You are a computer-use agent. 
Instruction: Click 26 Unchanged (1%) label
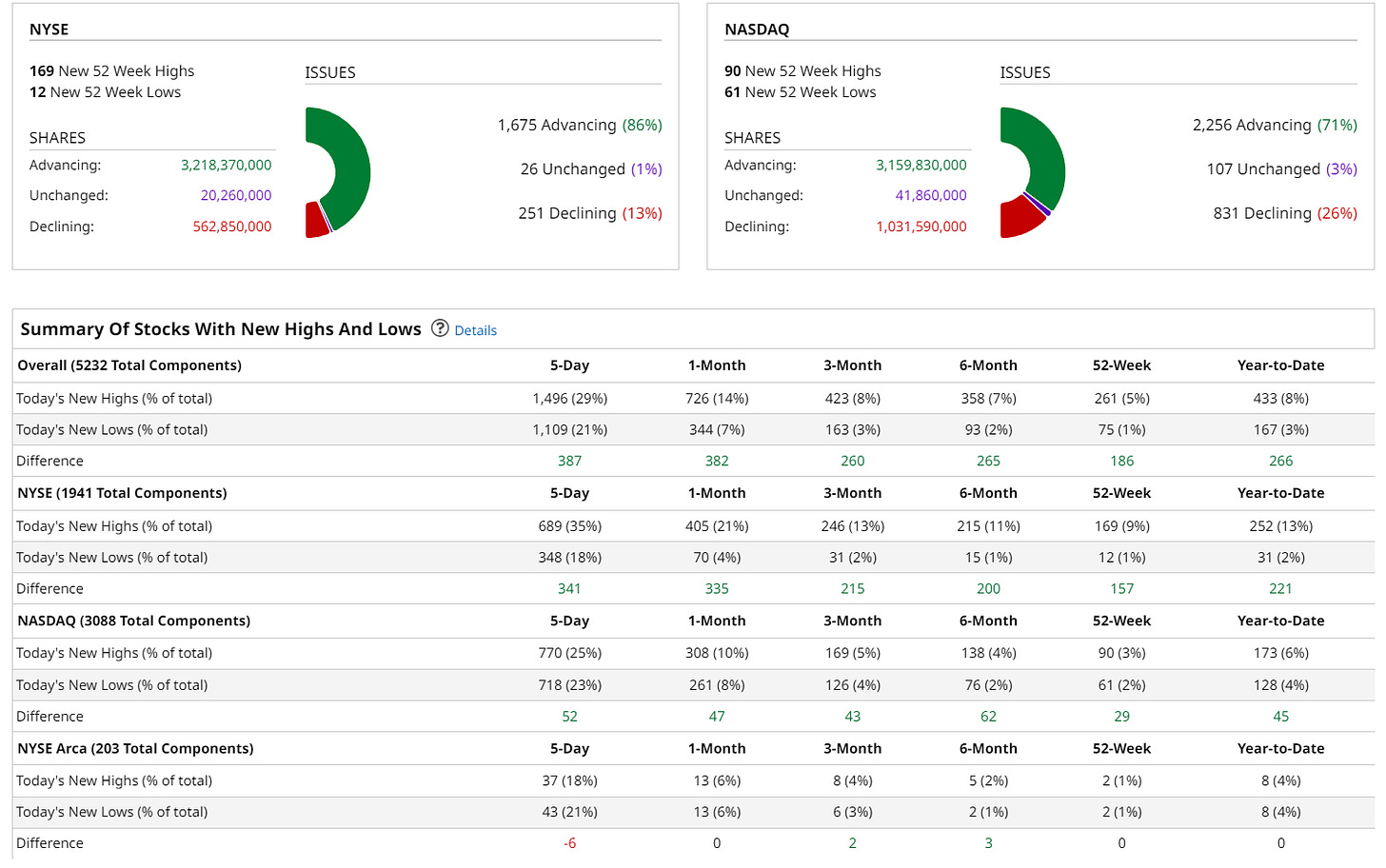(x=591, y=169)
